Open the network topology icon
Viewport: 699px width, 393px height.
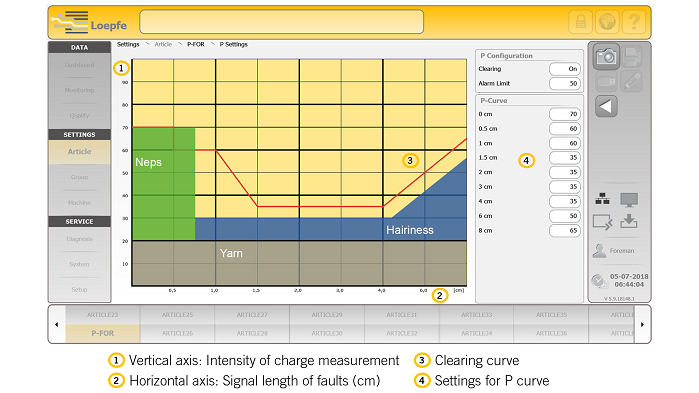coord(602,199)
